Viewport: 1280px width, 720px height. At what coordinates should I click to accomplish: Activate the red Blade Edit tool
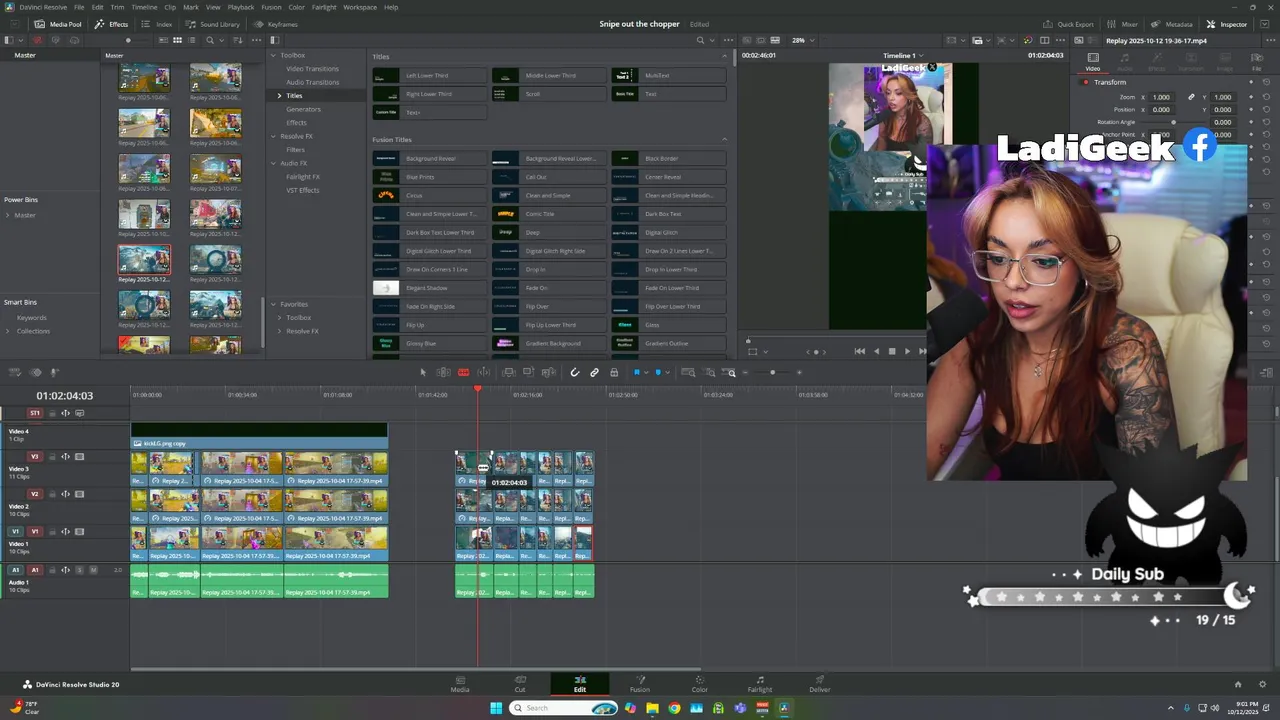pyautogui.click(x=463, y=373)
